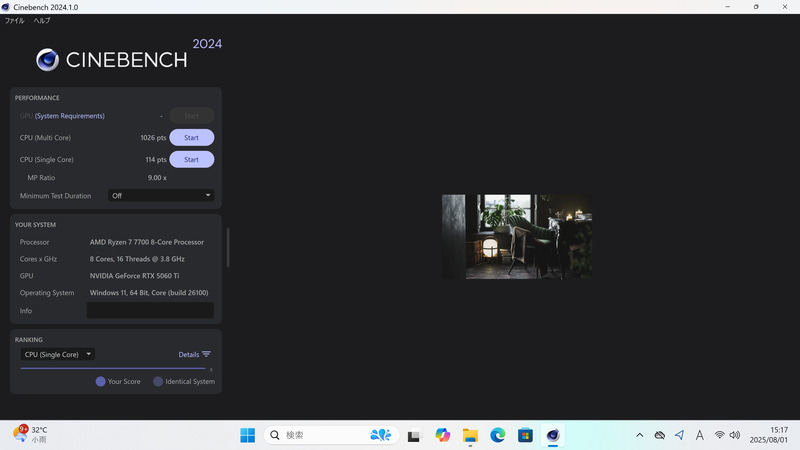Open the ファイル menu
This screenshot has height=450, width=800.
click(x=14, y=20)
